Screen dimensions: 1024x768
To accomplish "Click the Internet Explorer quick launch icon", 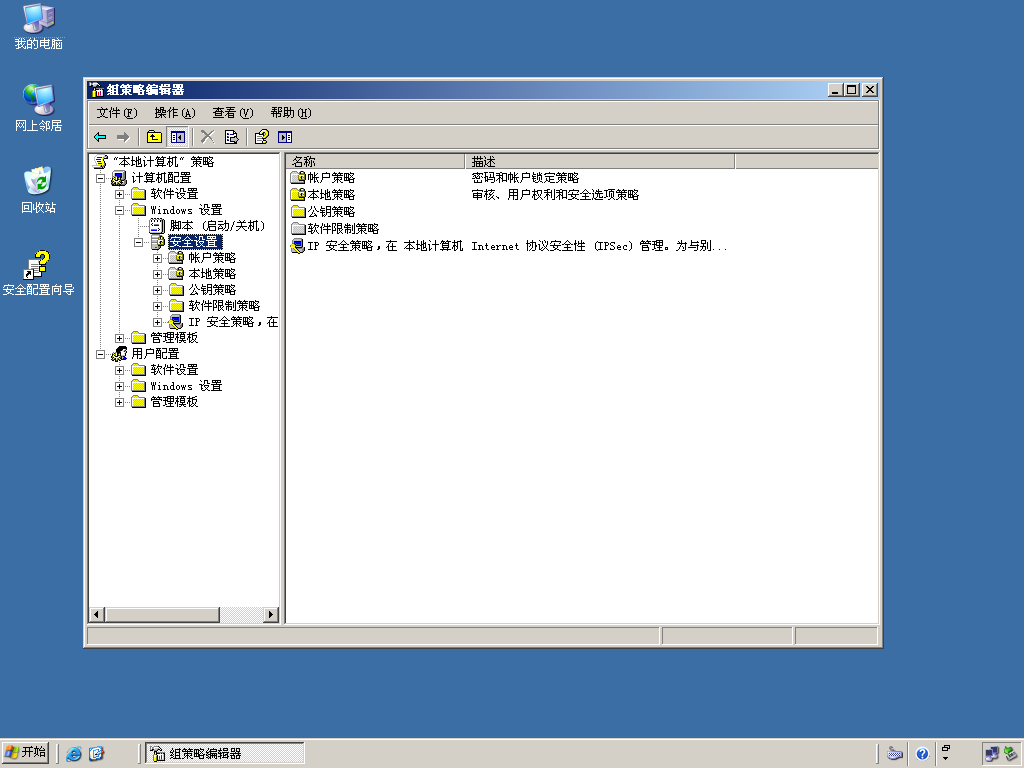I will coord(74,754).
